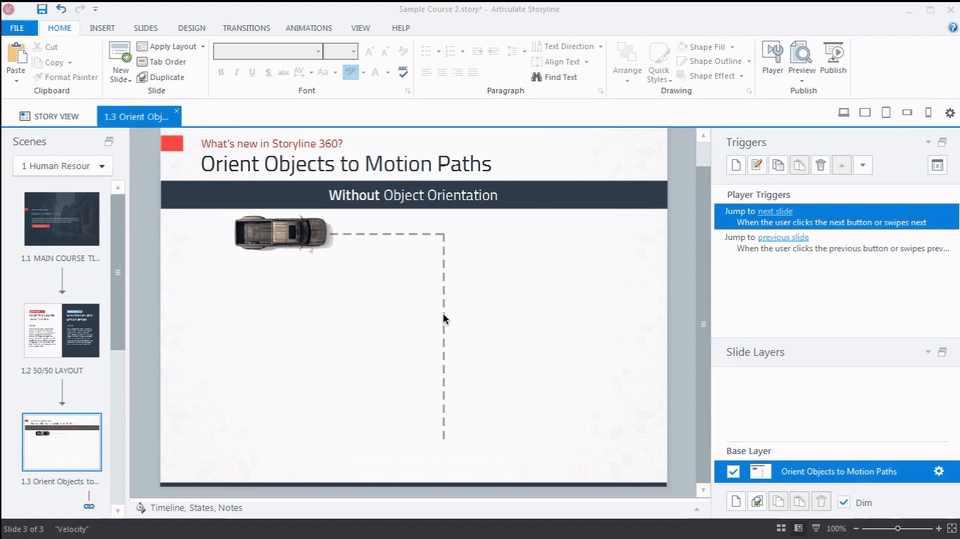Delete the selected trigger
The height and width of the screenshot is (539, 960).
tap(820, 165)
